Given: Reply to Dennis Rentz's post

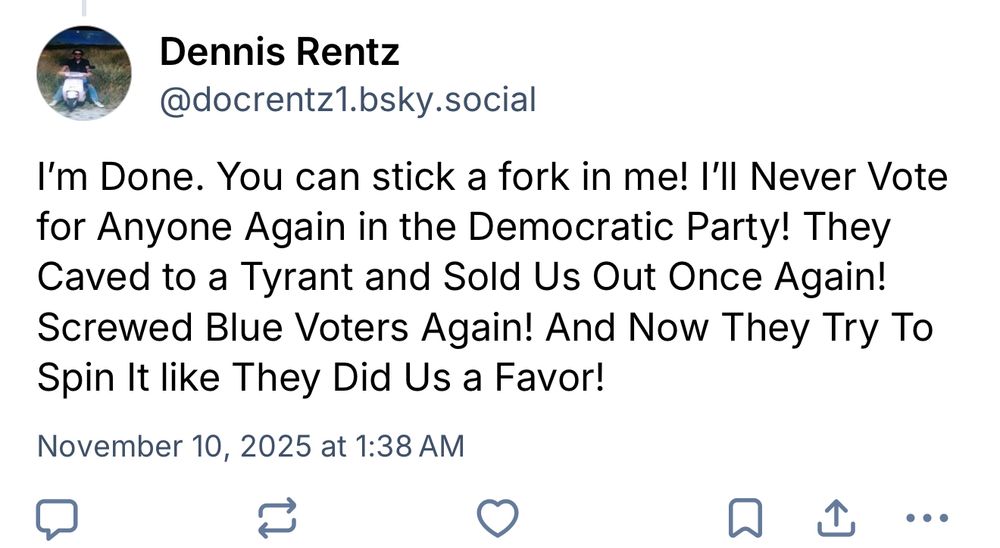Looking at the screenshot, I should (x=56, y=517).
